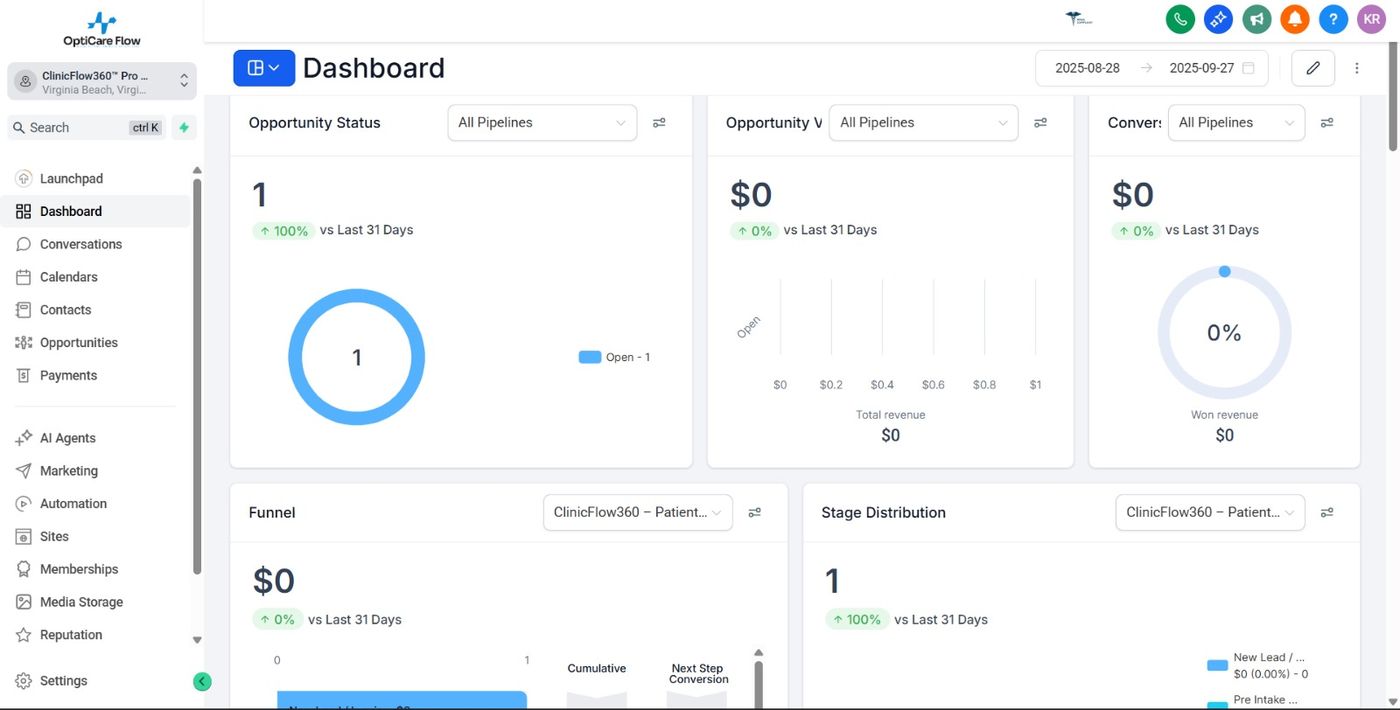Click the blue help question mark icon
1400x710 pixels.
click(1333, 19)
